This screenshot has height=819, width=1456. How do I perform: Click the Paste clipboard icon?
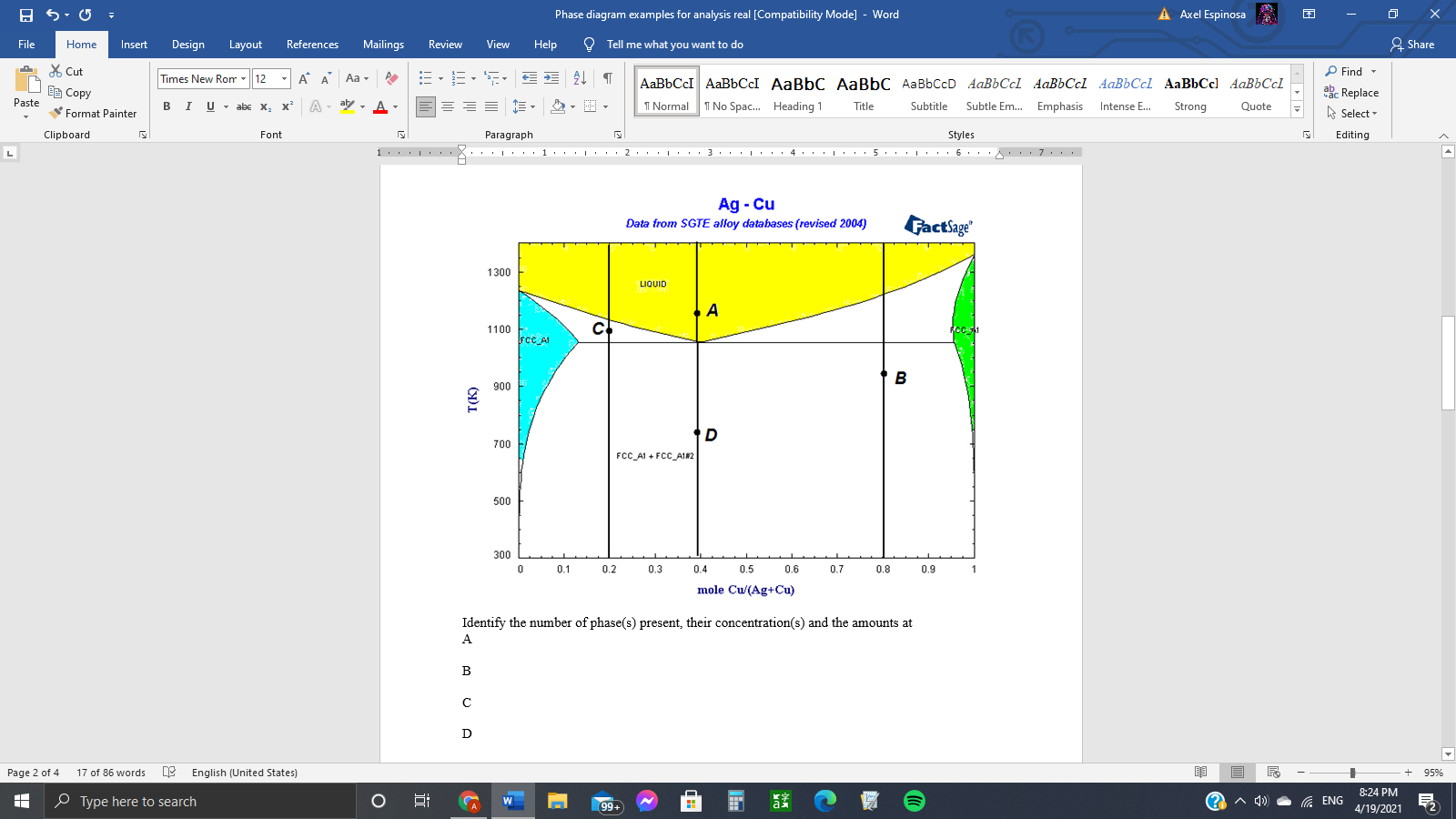pos(26,81)
